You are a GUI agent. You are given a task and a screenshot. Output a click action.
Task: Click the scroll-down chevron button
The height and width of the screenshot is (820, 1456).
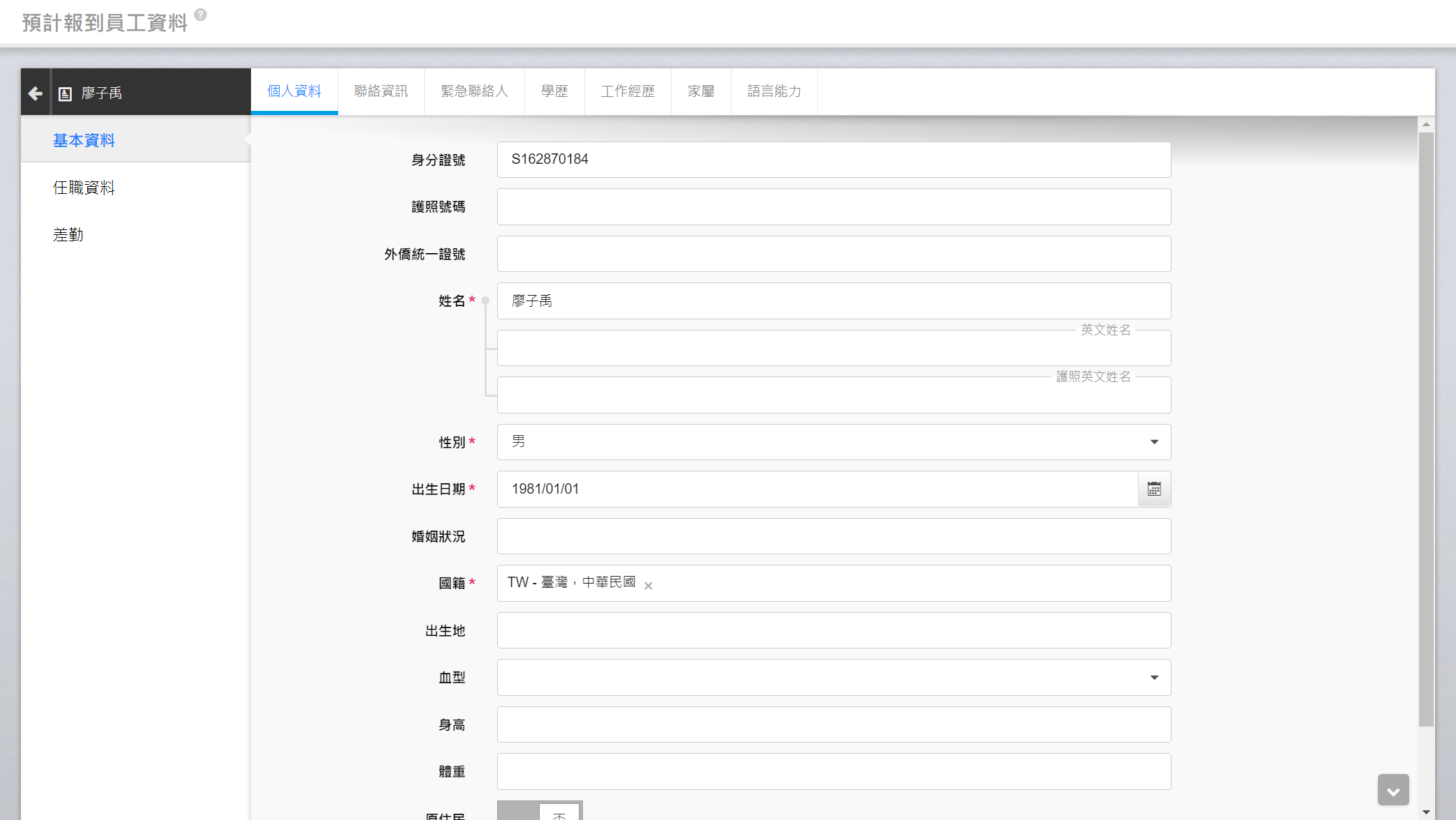click(x=1393, y=791)
